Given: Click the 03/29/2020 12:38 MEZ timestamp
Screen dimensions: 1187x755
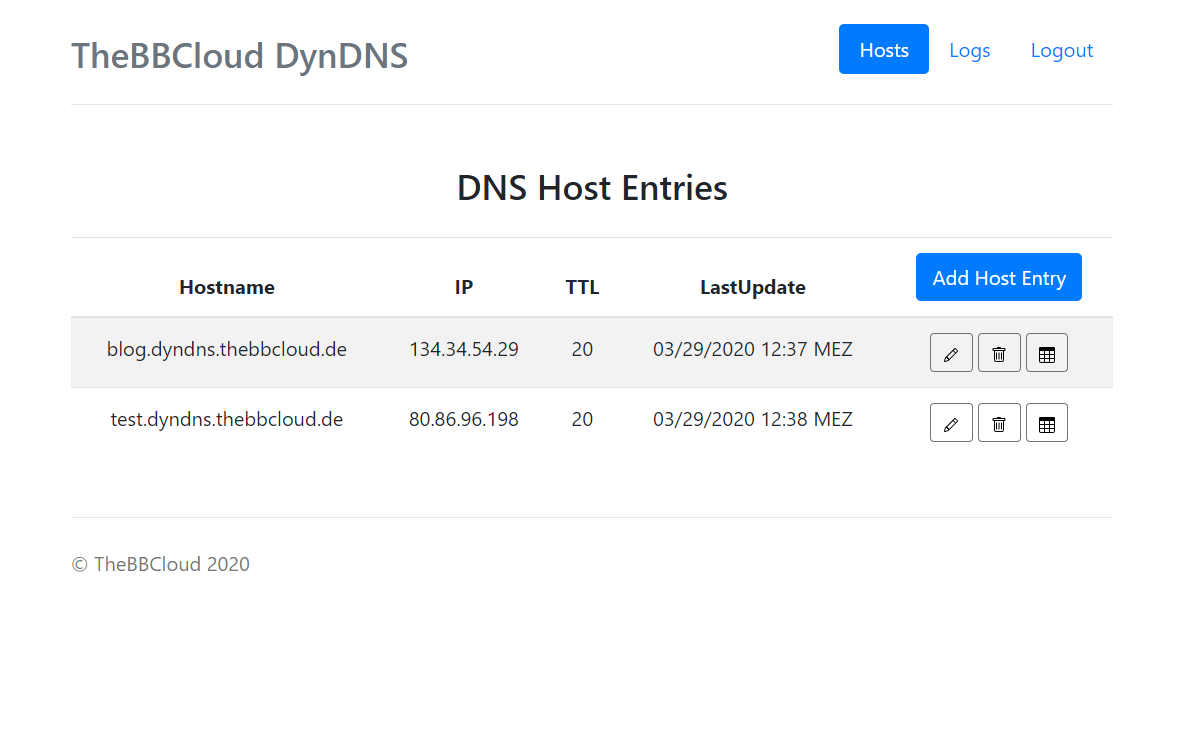Looking at the screenshot, I should 752,420.
